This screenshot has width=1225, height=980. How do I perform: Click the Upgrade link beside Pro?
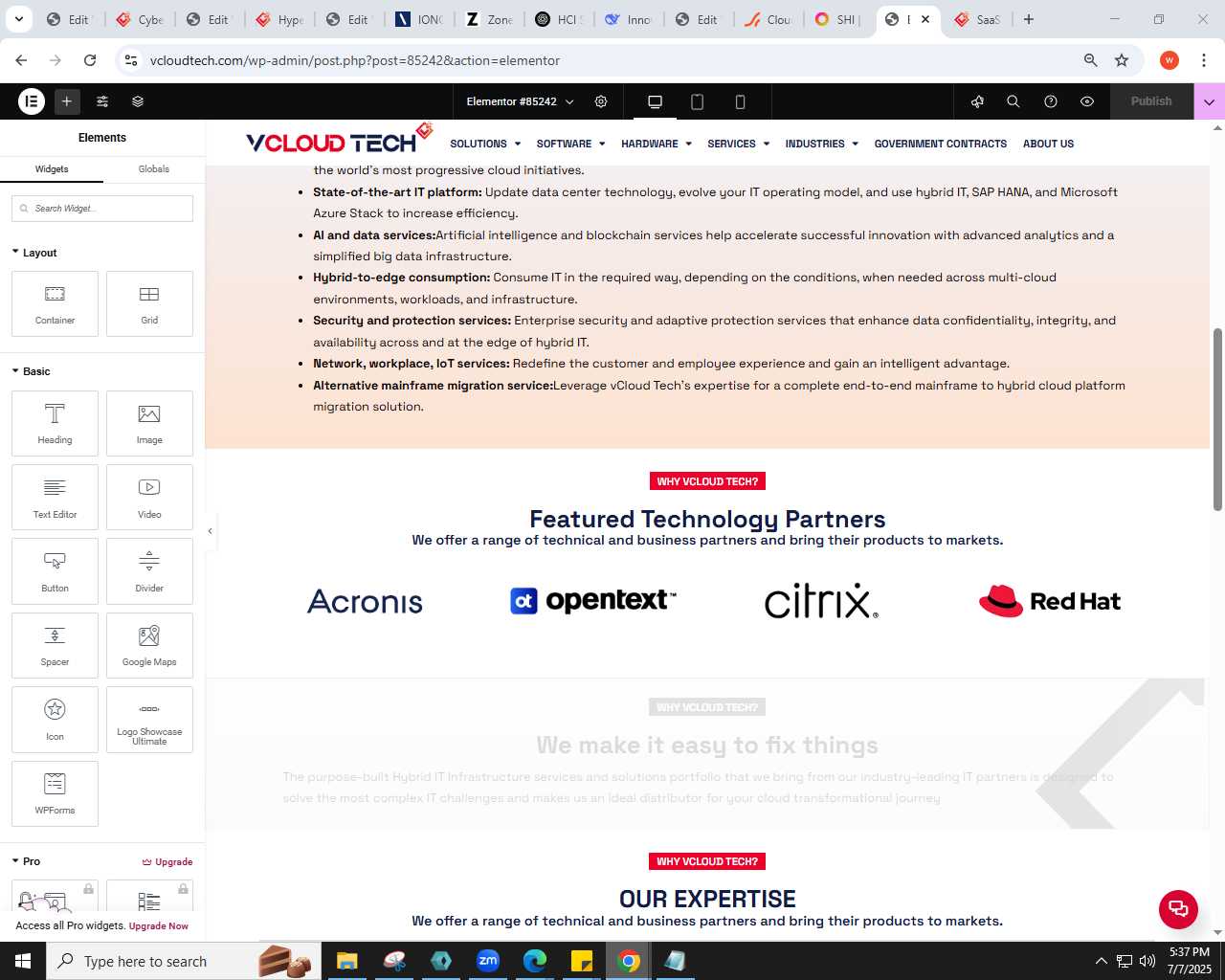pyautogui.click(x=167, y=861)
